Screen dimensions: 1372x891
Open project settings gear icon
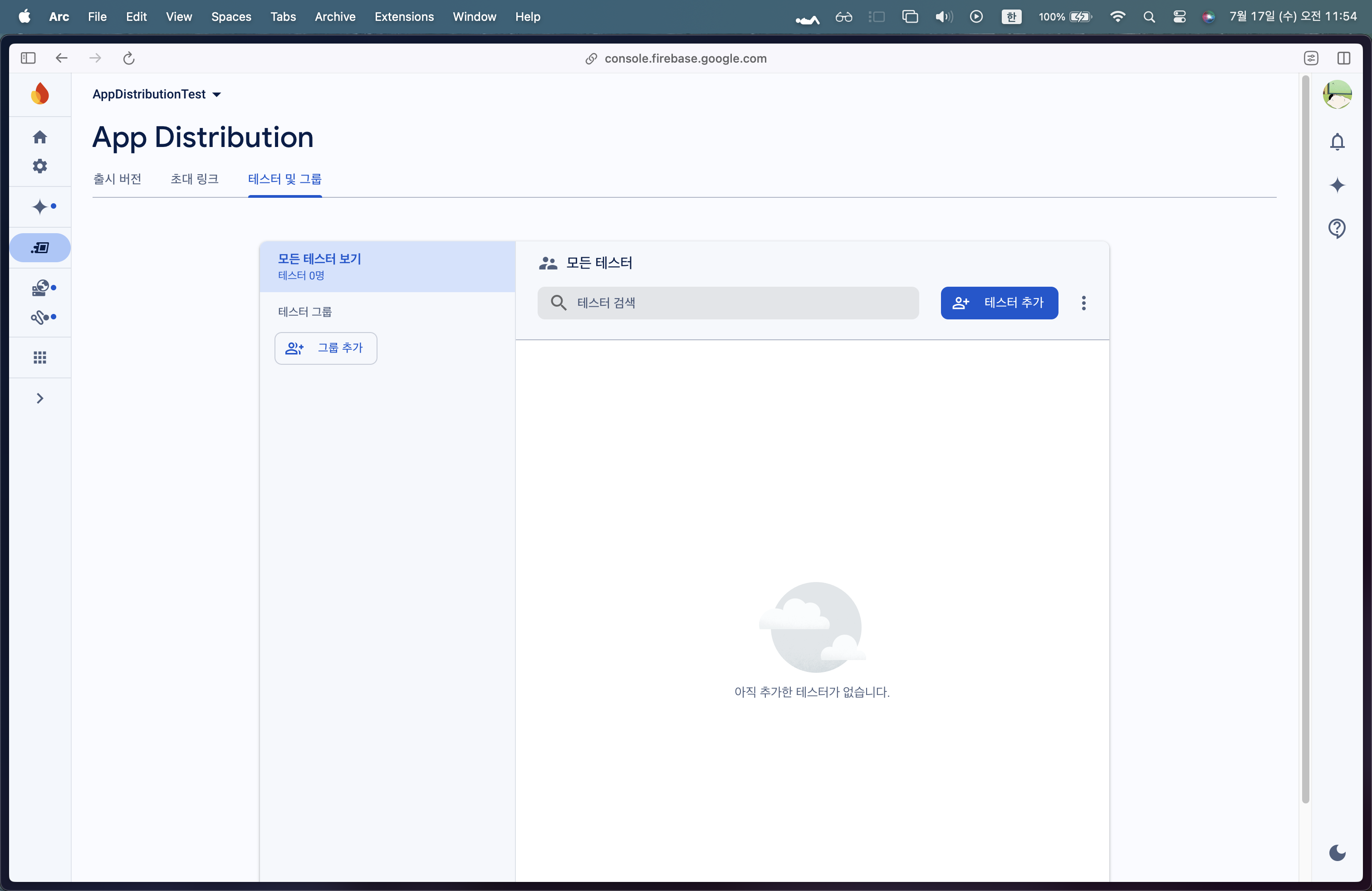[x=40, y=166]
